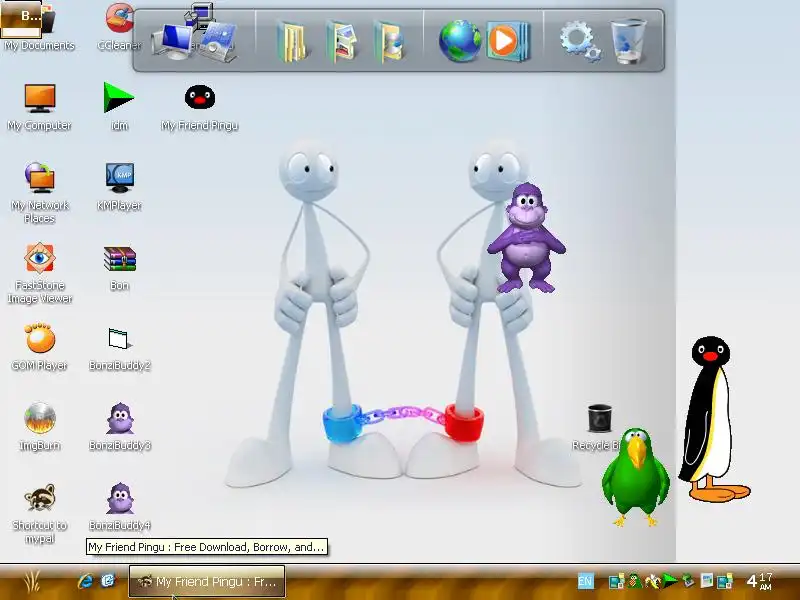The height and width of the screenshot is (600, 800).
Task: Click the taskbar clock showing 4:17 AM
Action: (759, 581)
